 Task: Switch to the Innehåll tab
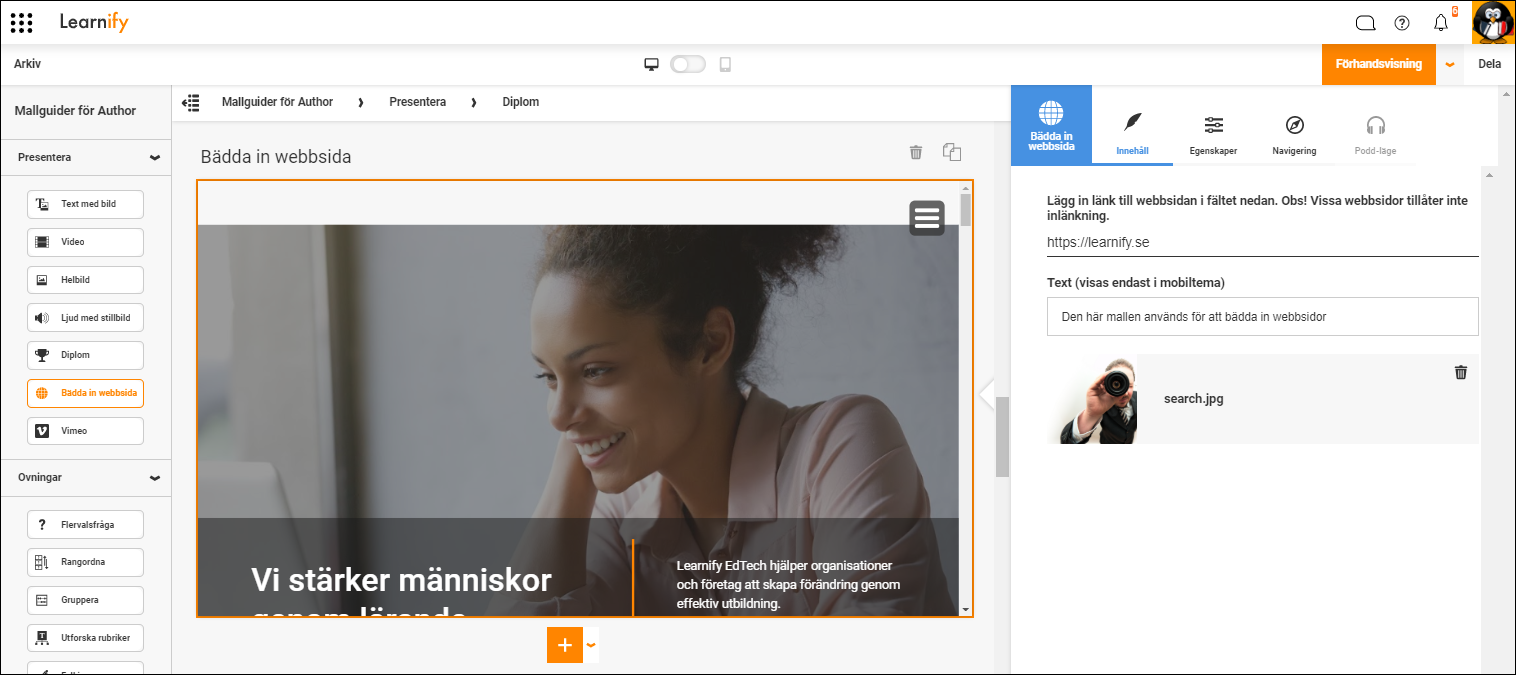(1132, 134)
